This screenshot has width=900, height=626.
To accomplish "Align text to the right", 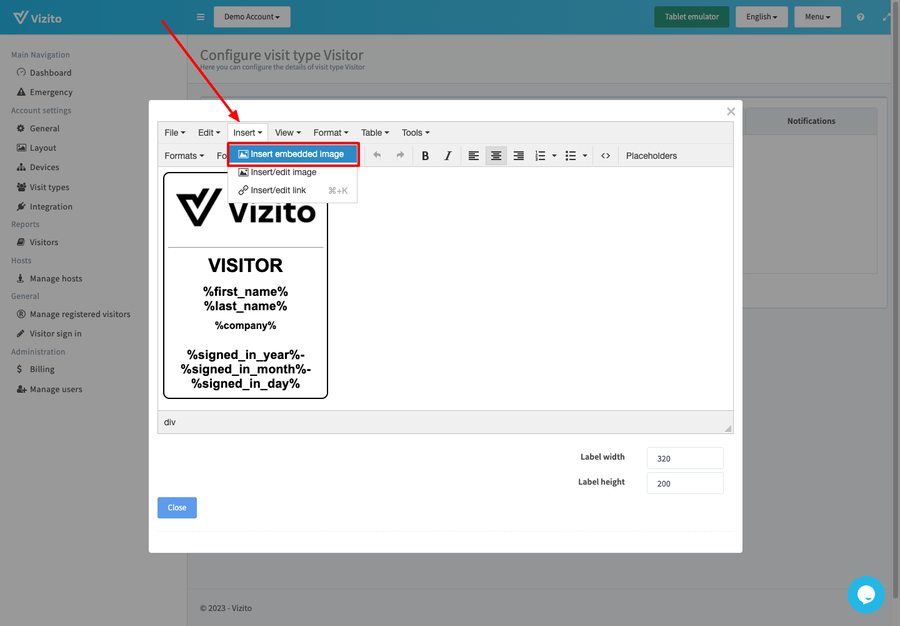I will click(x=518, y=156).
